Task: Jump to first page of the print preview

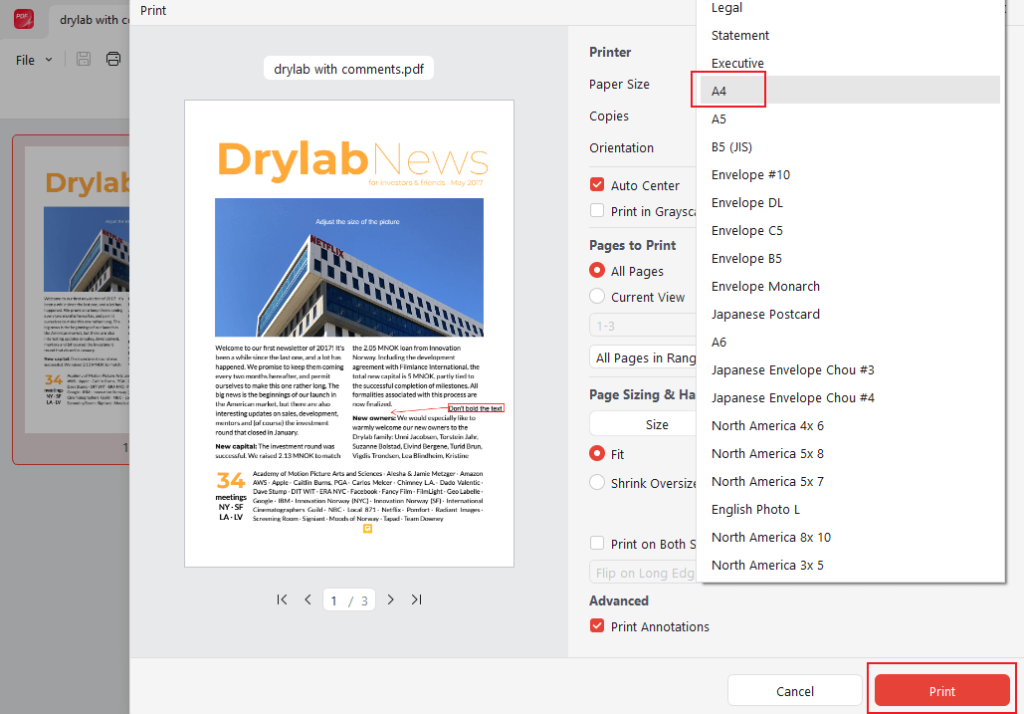Action: tap(282, 599)
